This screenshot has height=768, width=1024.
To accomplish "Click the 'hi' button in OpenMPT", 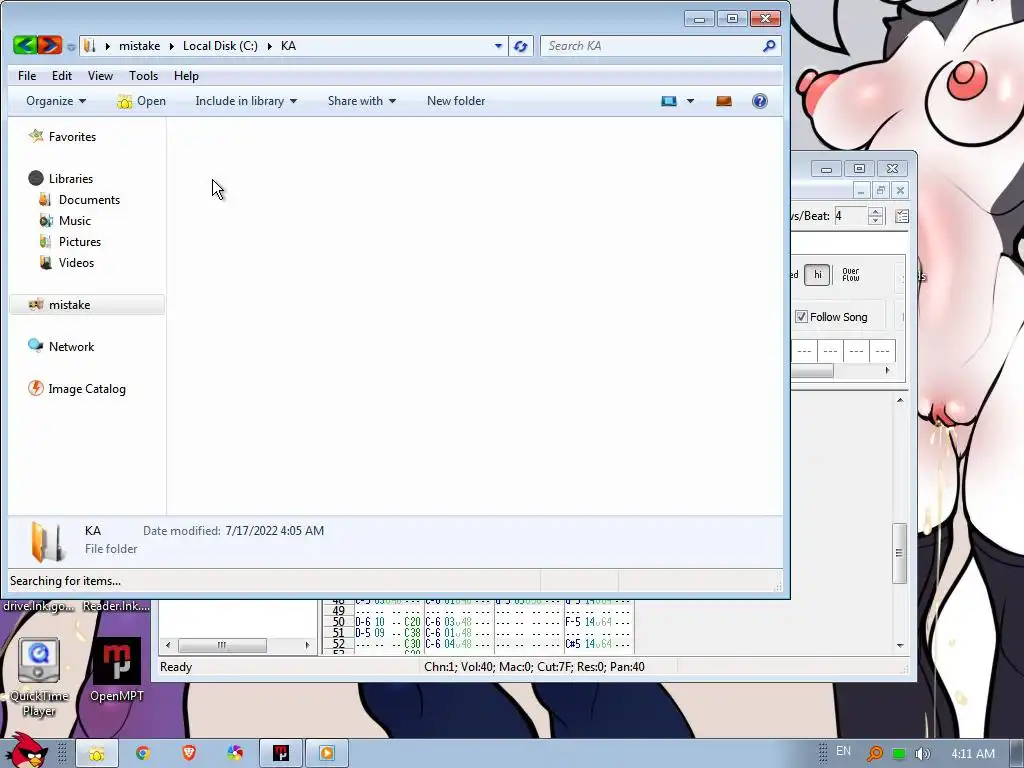I will point(817,275).
